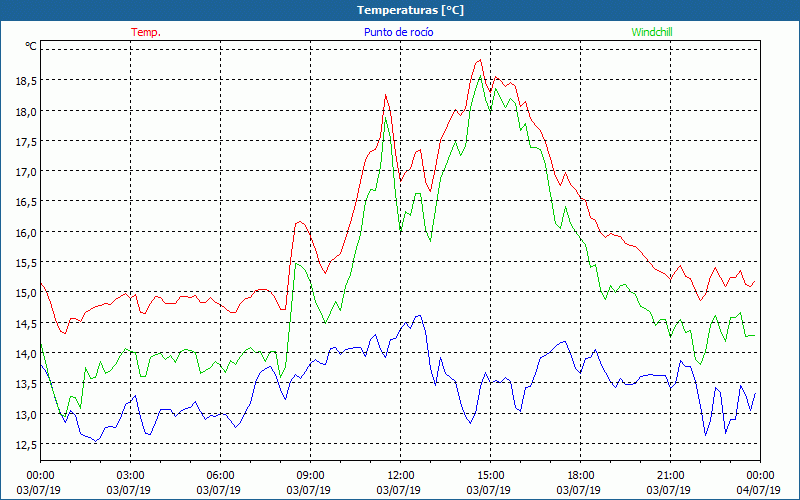The image size is (800, 500).
Task: Click the 18,5 y-axis value
Action: point(24,81)
